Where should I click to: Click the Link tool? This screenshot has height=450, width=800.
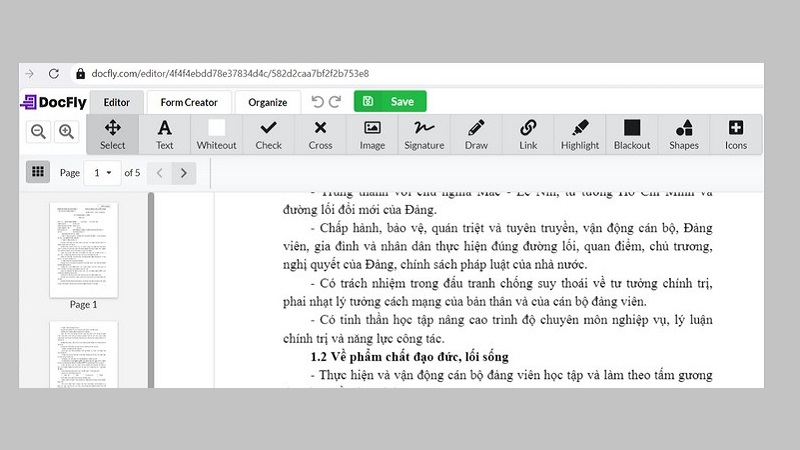point(528,134)
